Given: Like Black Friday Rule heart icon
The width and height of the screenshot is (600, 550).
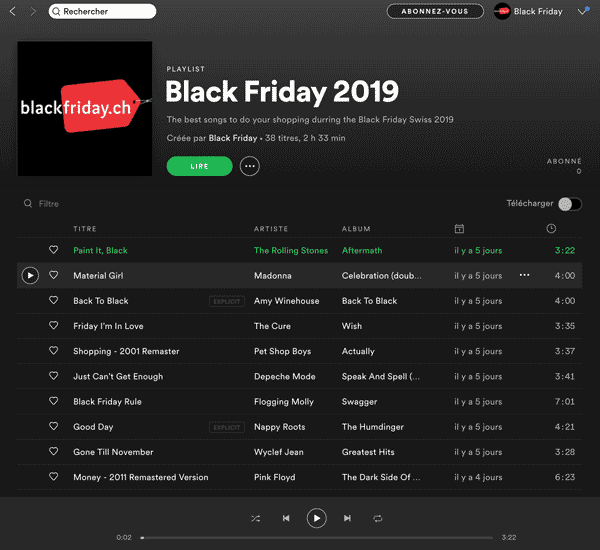Looking at the screenshot, I should point(54,401).
